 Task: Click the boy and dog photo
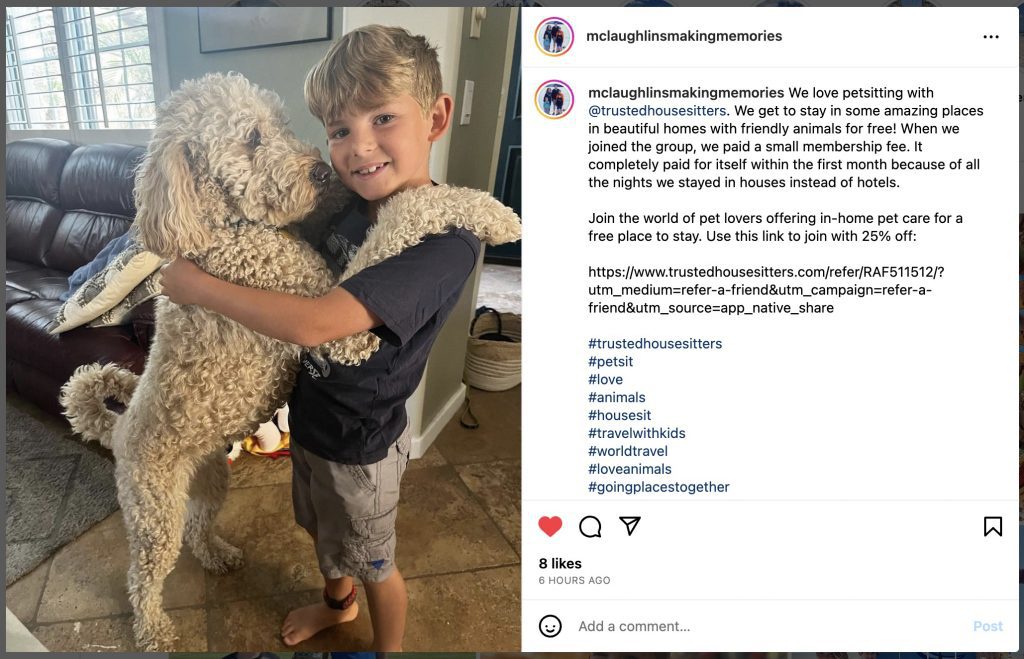[263, 329]
